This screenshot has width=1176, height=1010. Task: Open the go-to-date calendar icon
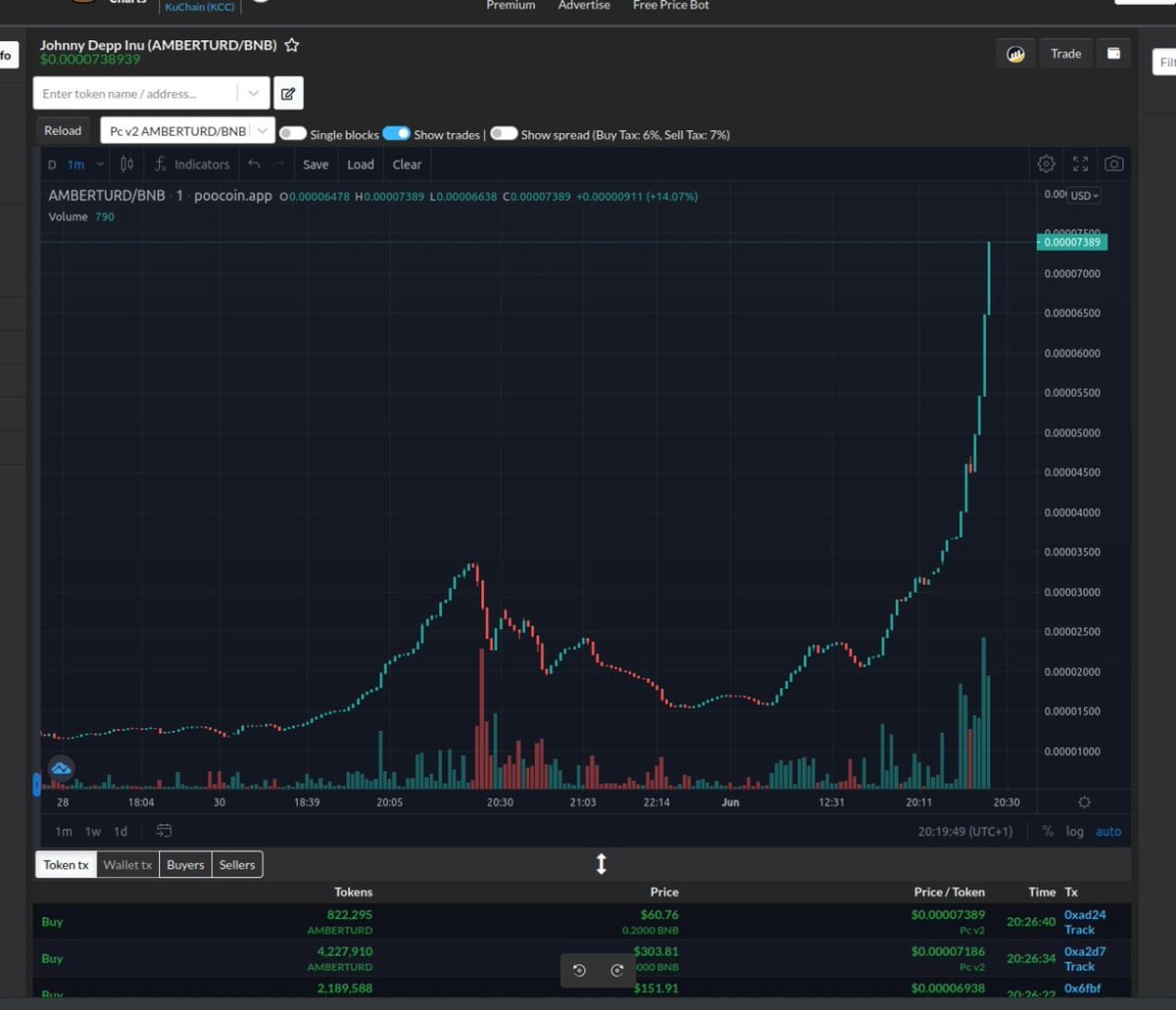coord(165,831)
